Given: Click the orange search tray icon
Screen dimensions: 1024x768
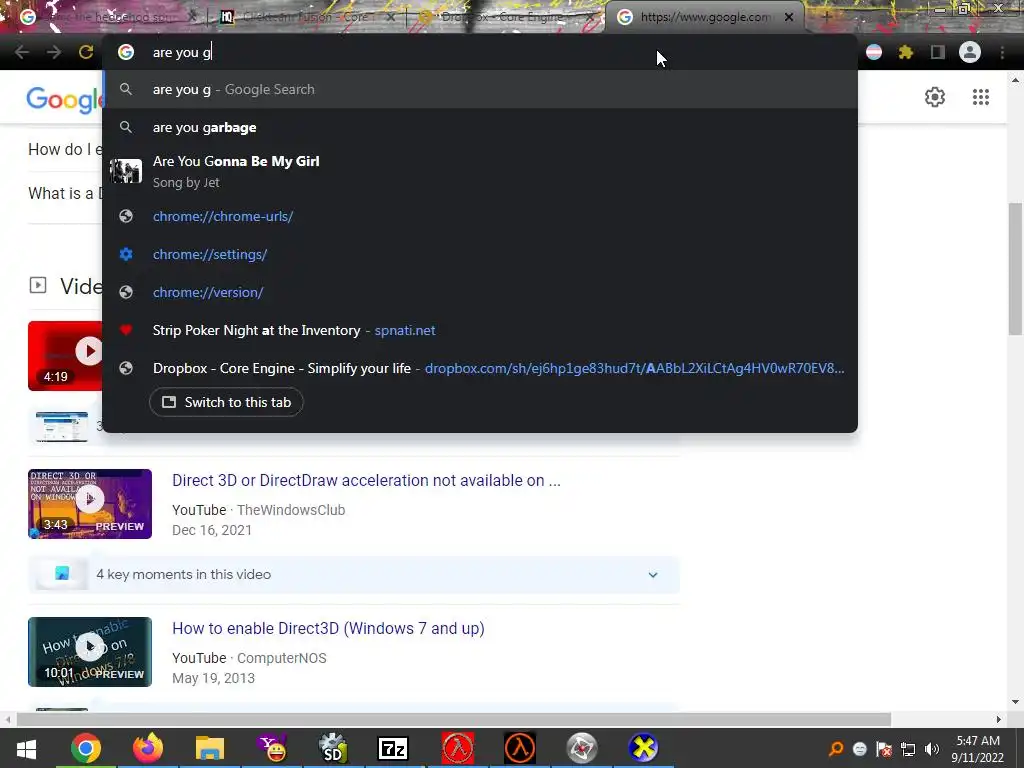Looking at the screenshot, I should coord(836,749).
